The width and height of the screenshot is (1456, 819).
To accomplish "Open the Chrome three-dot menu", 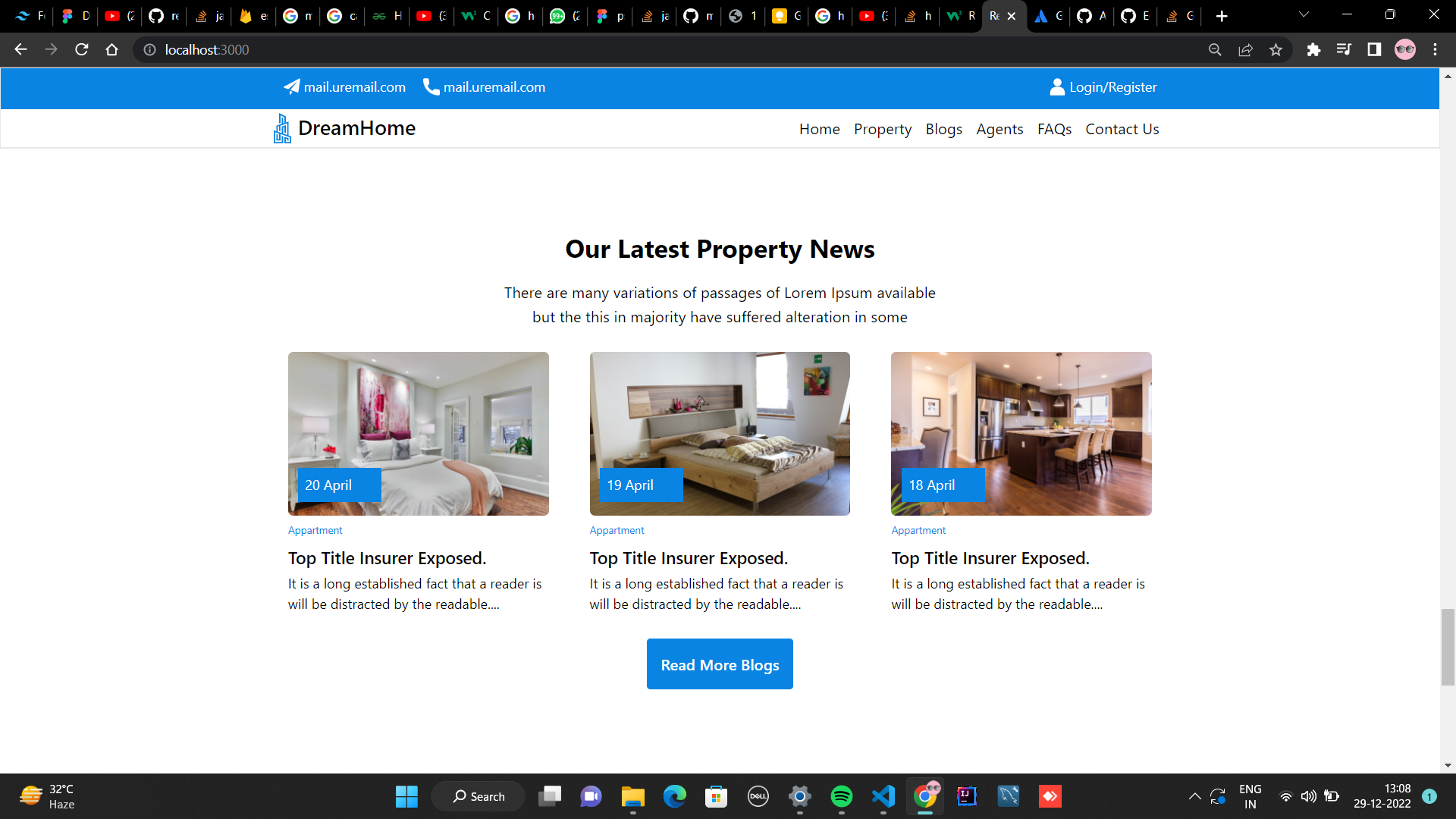I will (1435, 49).
